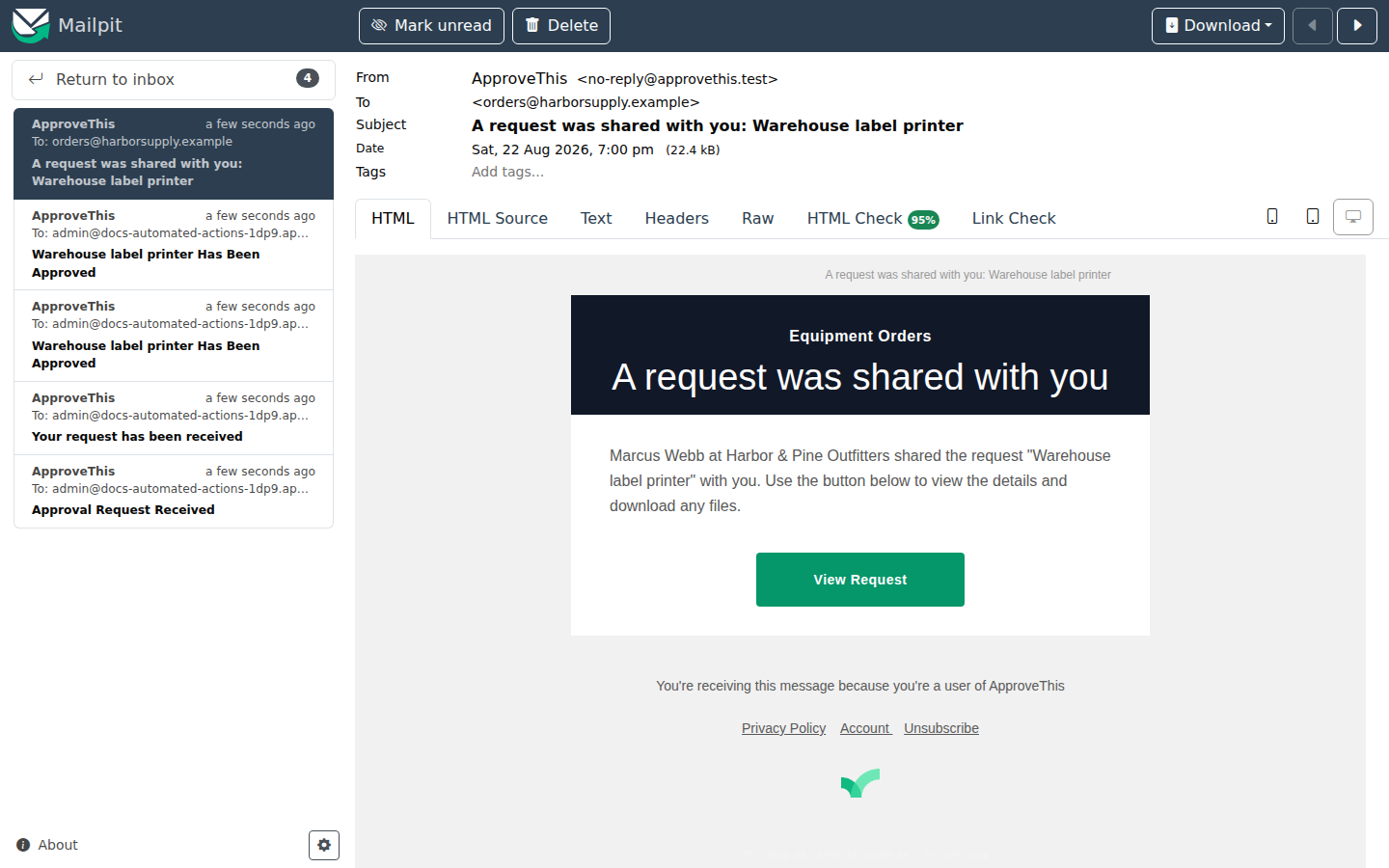Add tags in the tags field
This screenshot has height=868, width=1389.
[x=507, y=172]
